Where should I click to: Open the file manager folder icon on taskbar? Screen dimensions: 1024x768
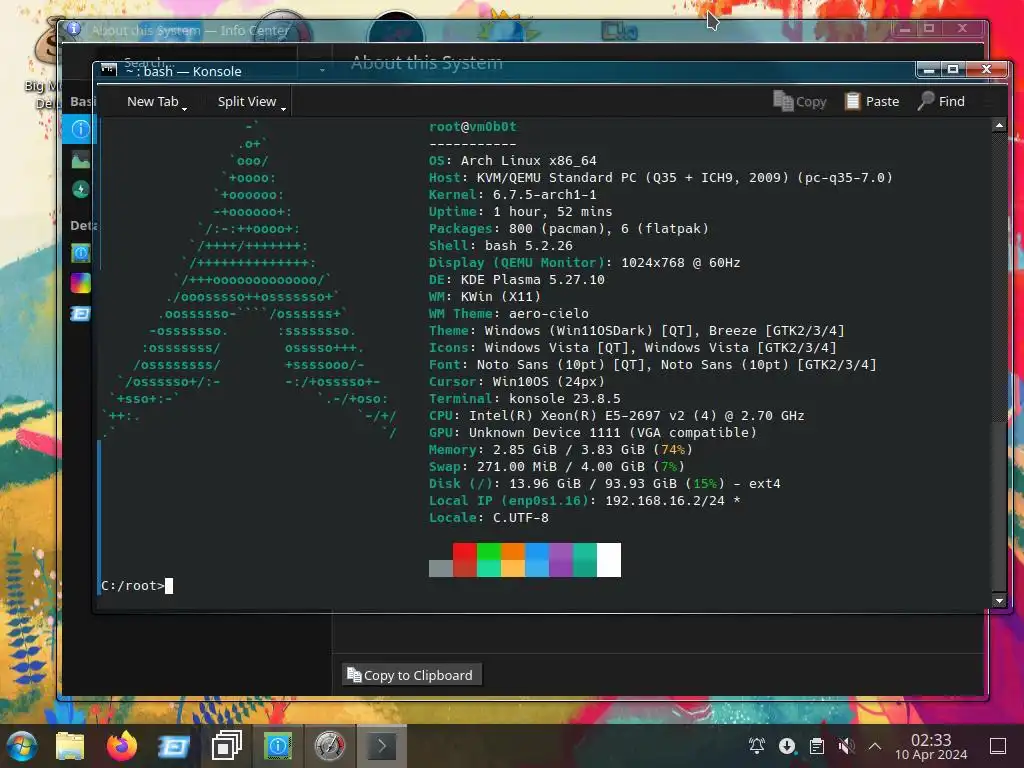70,746
